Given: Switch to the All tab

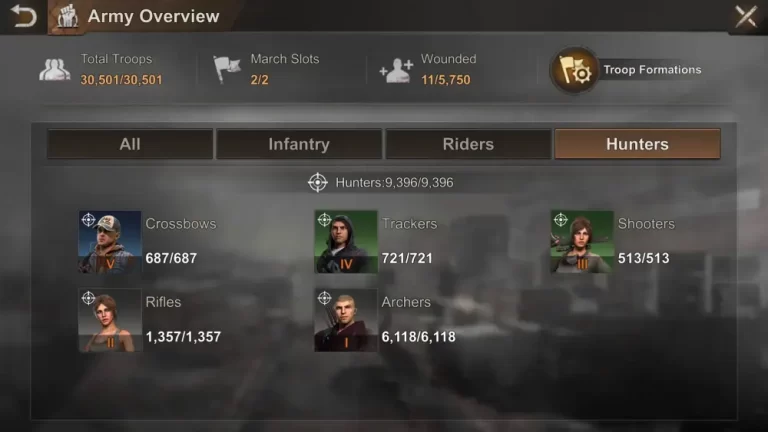Looking at the screenshot, I should pos(130,144).
